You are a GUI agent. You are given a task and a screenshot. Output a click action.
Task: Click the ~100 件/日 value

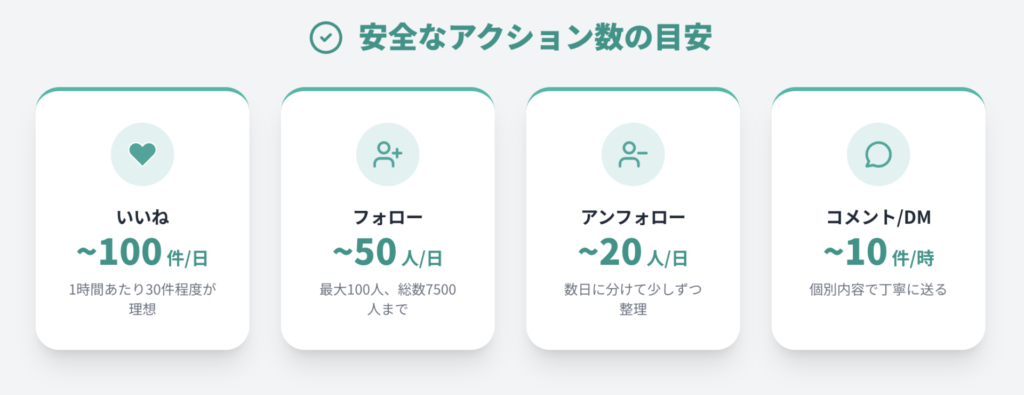142,254
